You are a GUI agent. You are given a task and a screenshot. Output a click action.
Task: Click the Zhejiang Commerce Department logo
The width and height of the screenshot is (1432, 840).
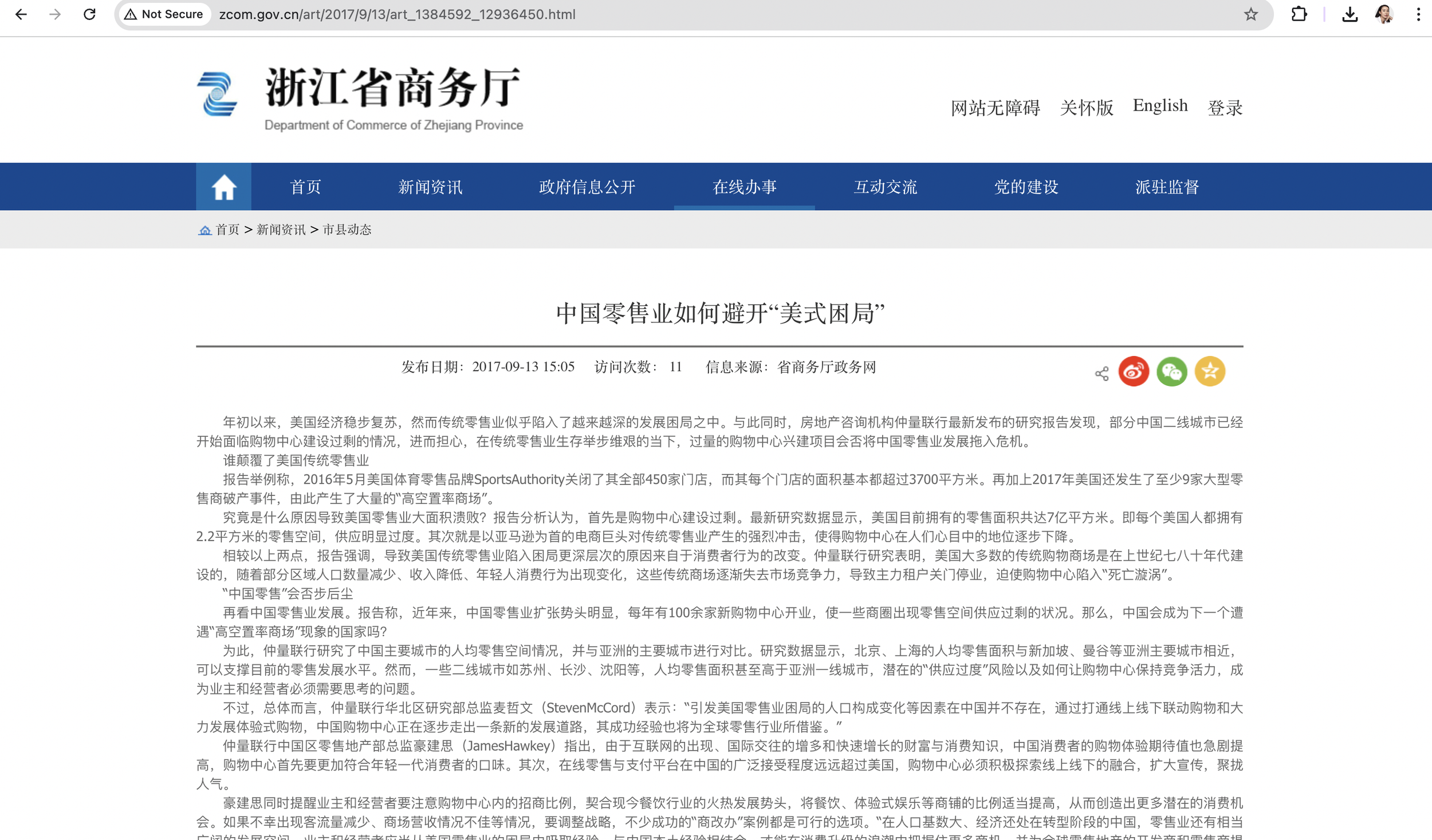pos(217,94)
